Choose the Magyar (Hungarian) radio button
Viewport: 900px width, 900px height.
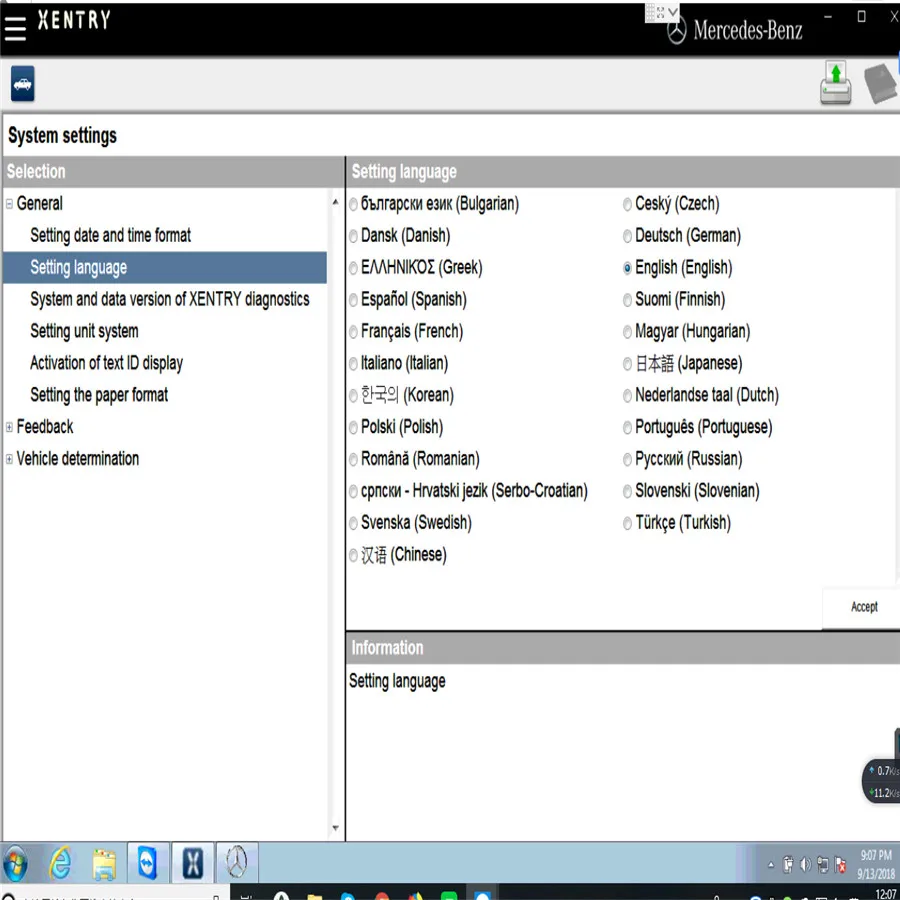[627, 332]
